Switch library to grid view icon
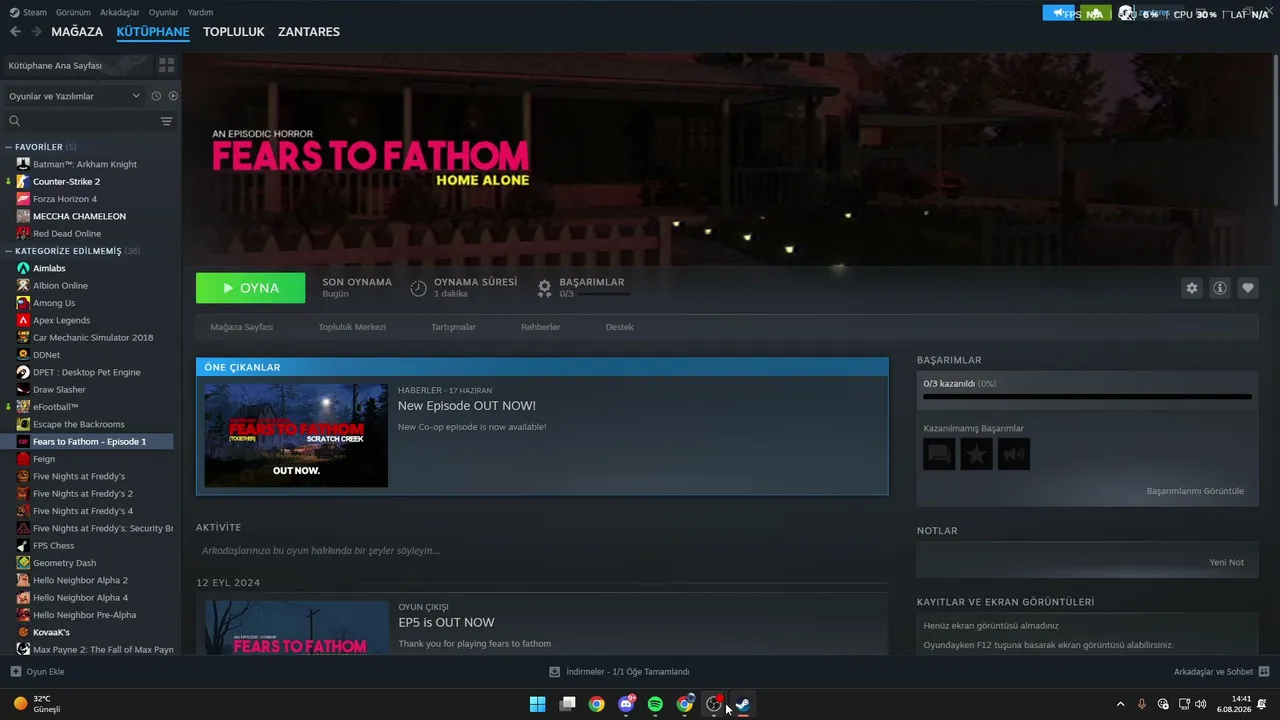This screenshot has height=720, width=1280. (x=166, y=65)
